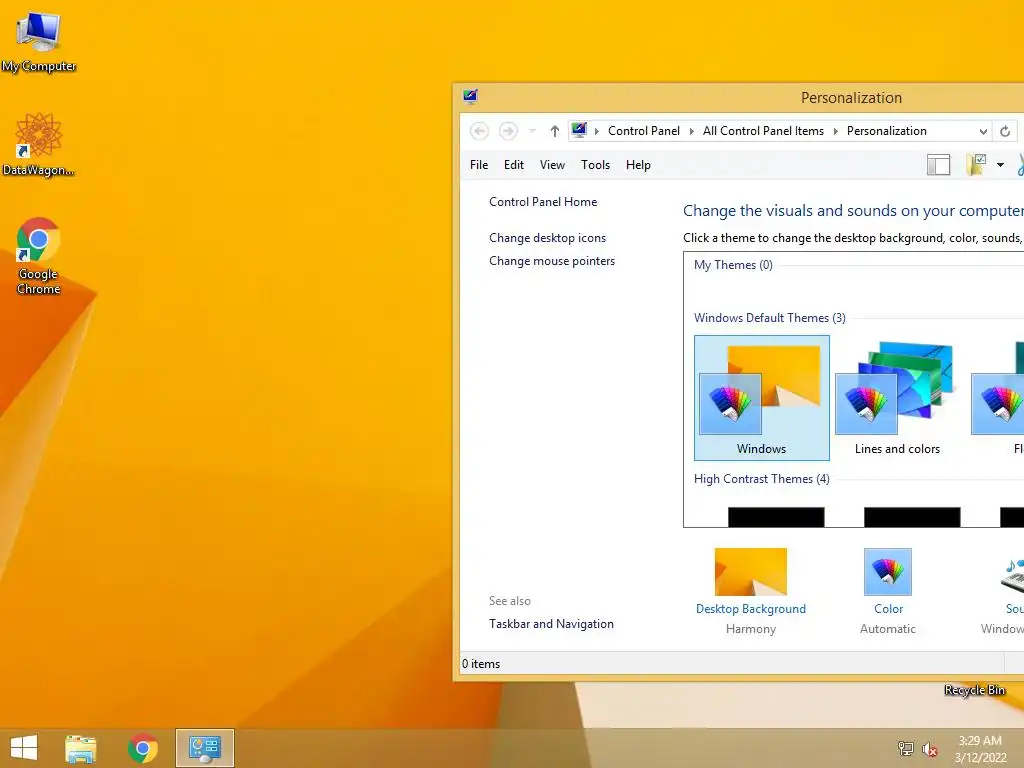Go forward using the Forward arrow
The image size is (1024, 768).
(x=508, y=131)
